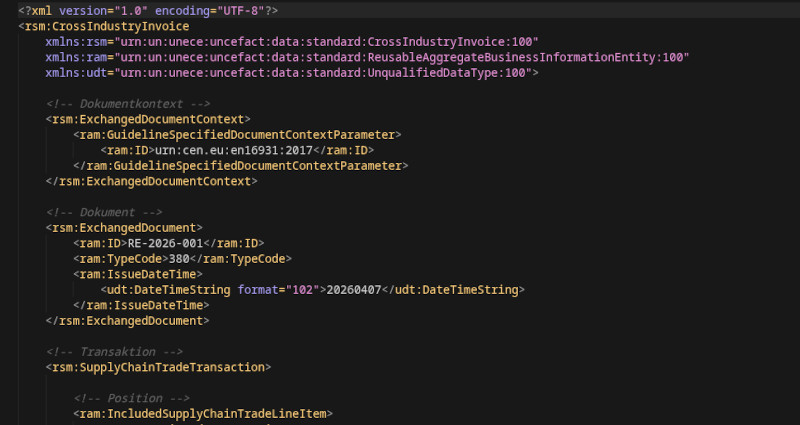The image size is (800, 425).
Task: Click the xmlns:udt namespace attribute
Action: [292, 73]
